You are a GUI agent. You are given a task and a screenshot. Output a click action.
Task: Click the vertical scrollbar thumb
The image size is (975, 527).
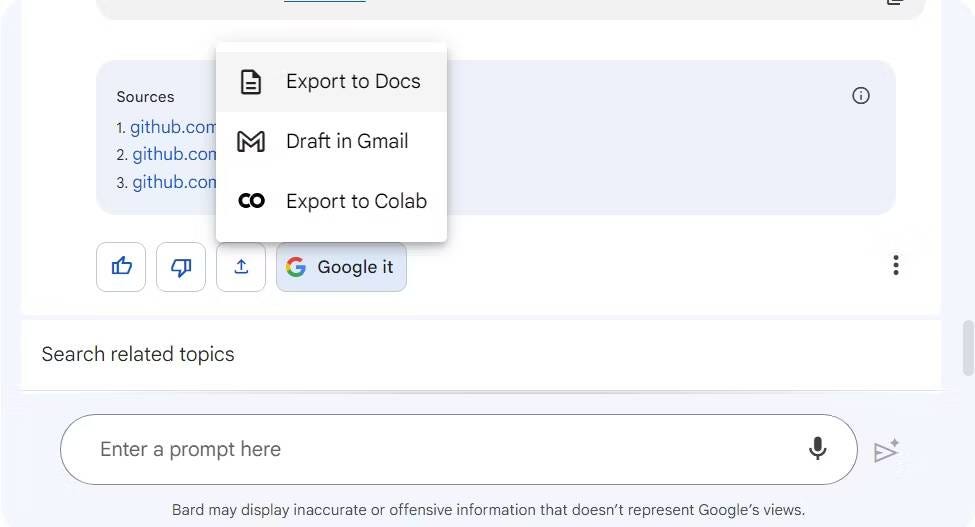[967, 348]
